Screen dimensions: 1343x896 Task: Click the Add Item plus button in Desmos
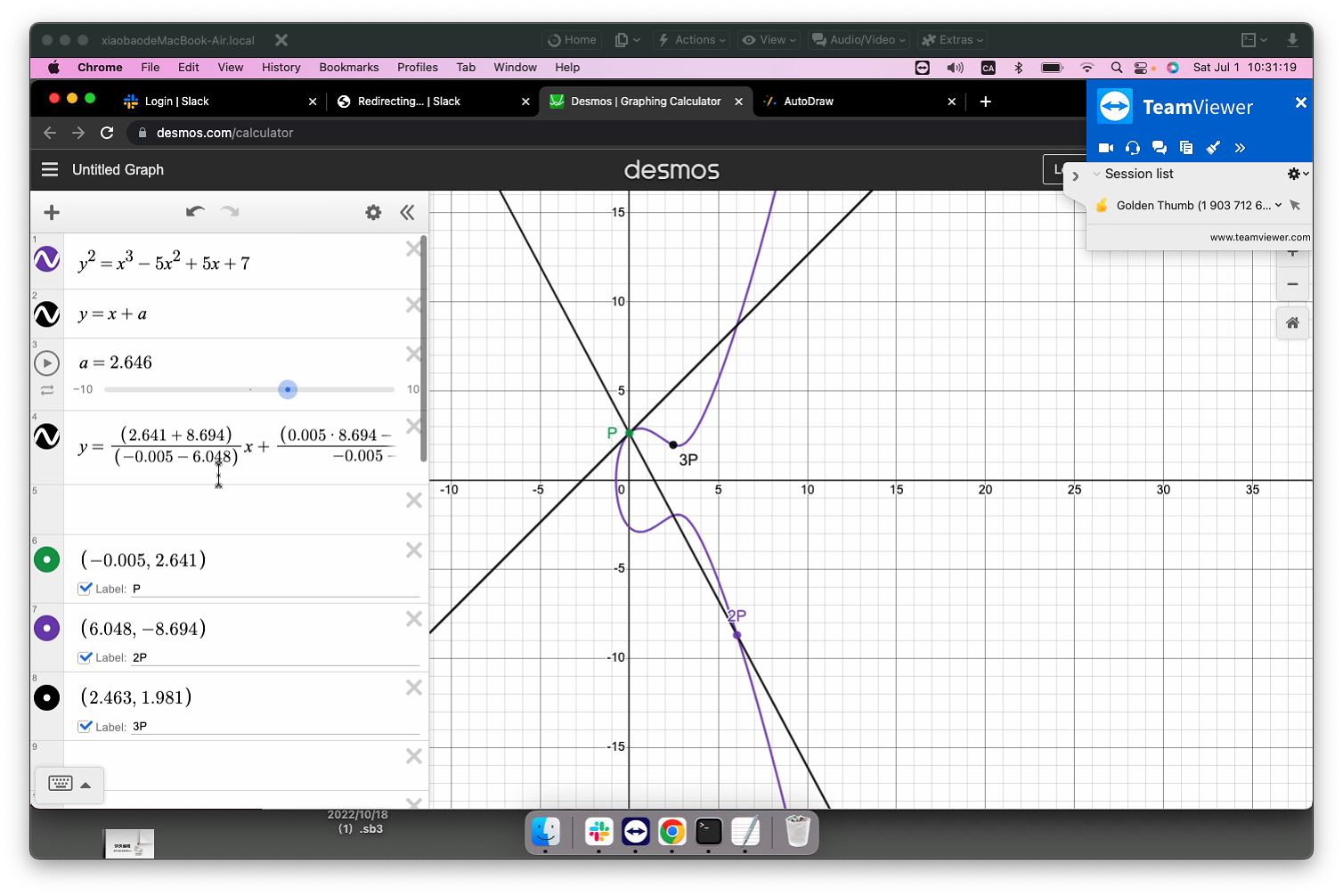pos(52,212)
